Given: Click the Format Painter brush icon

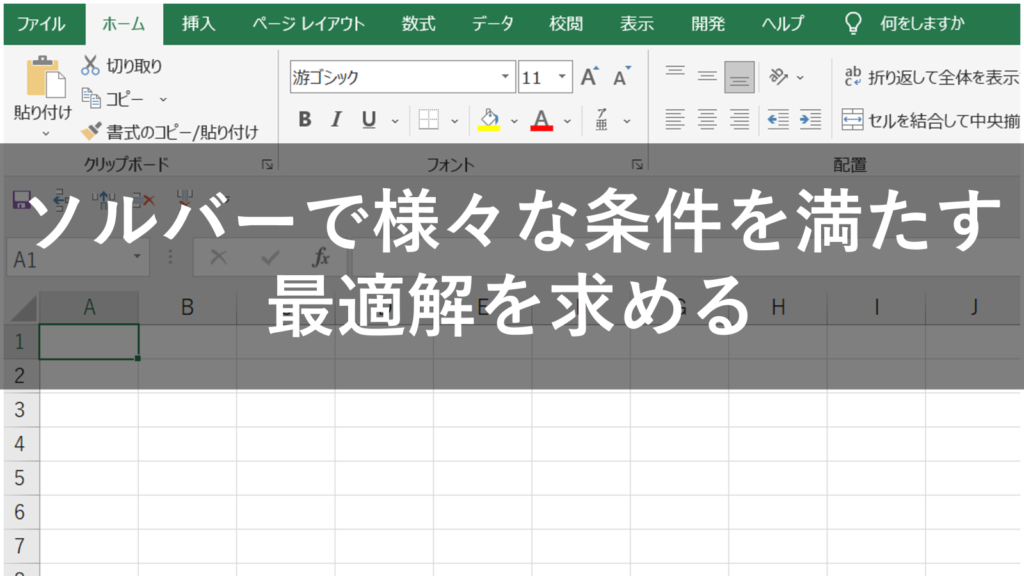Looking at the screenshot, I should 91,131.
